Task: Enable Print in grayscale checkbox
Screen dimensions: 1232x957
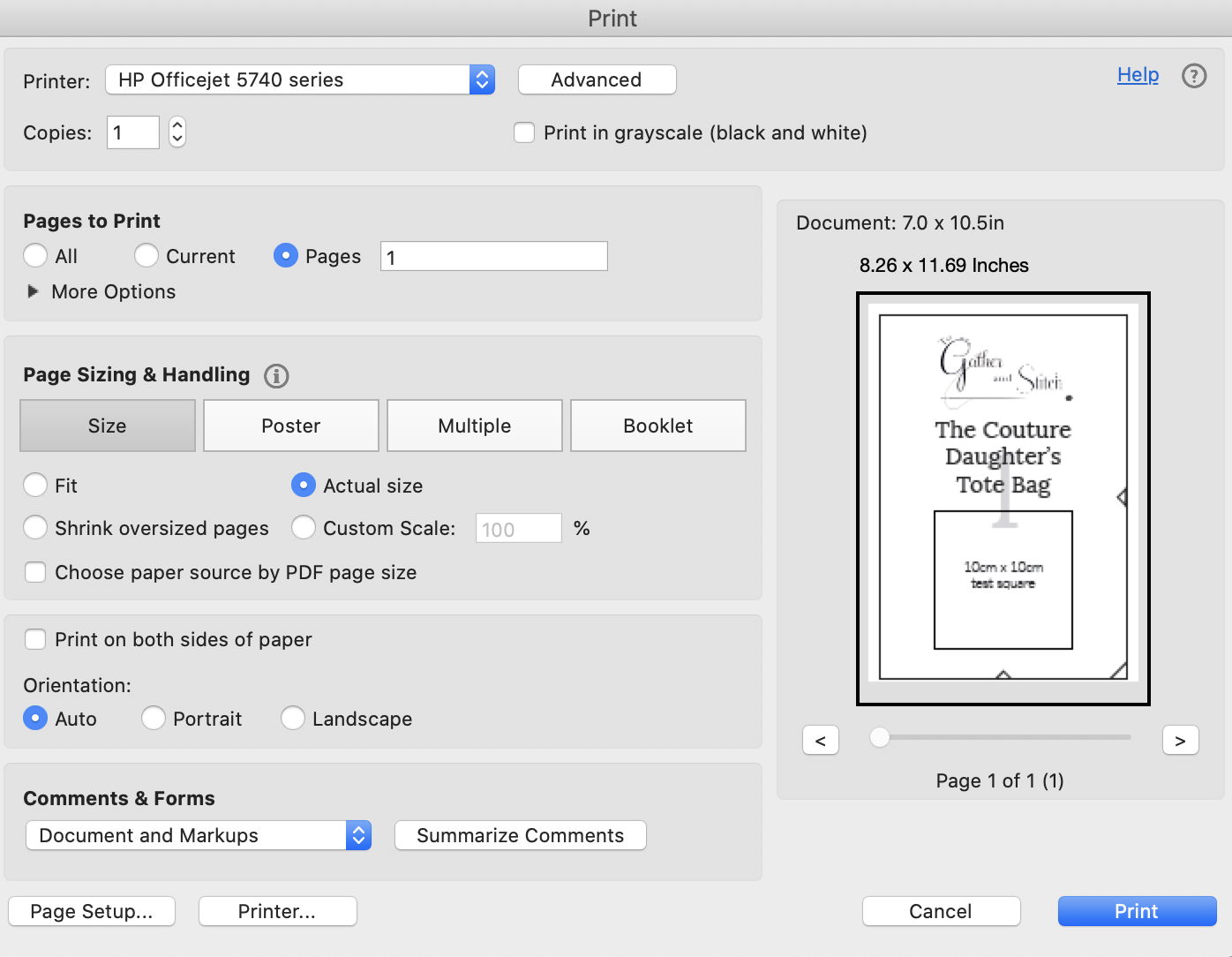Action: pos(524,132)
